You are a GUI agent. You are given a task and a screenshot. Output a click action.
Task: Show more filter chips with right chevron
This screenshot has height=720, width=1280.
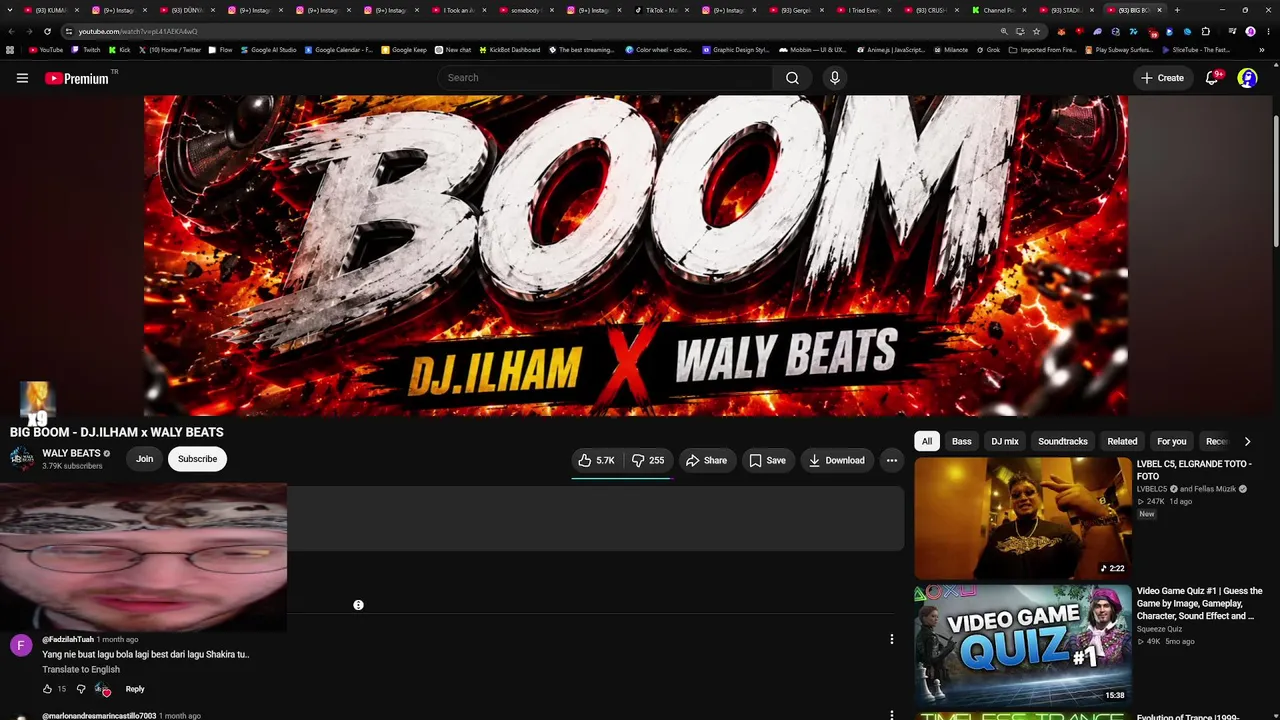pos(1247,441)
